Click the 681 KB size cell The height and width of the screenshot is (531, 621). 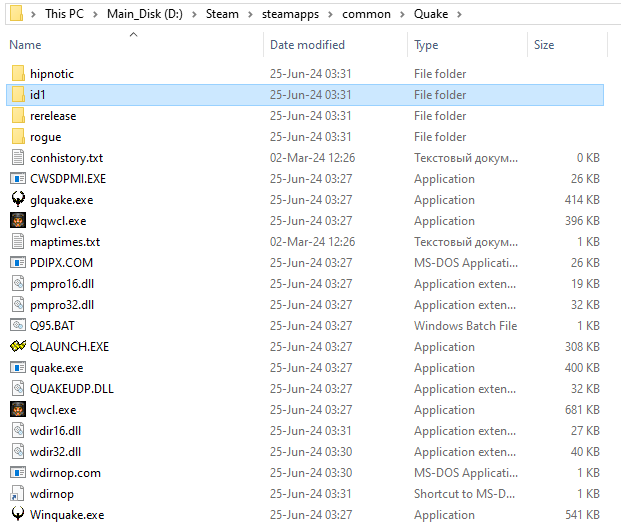582,410
